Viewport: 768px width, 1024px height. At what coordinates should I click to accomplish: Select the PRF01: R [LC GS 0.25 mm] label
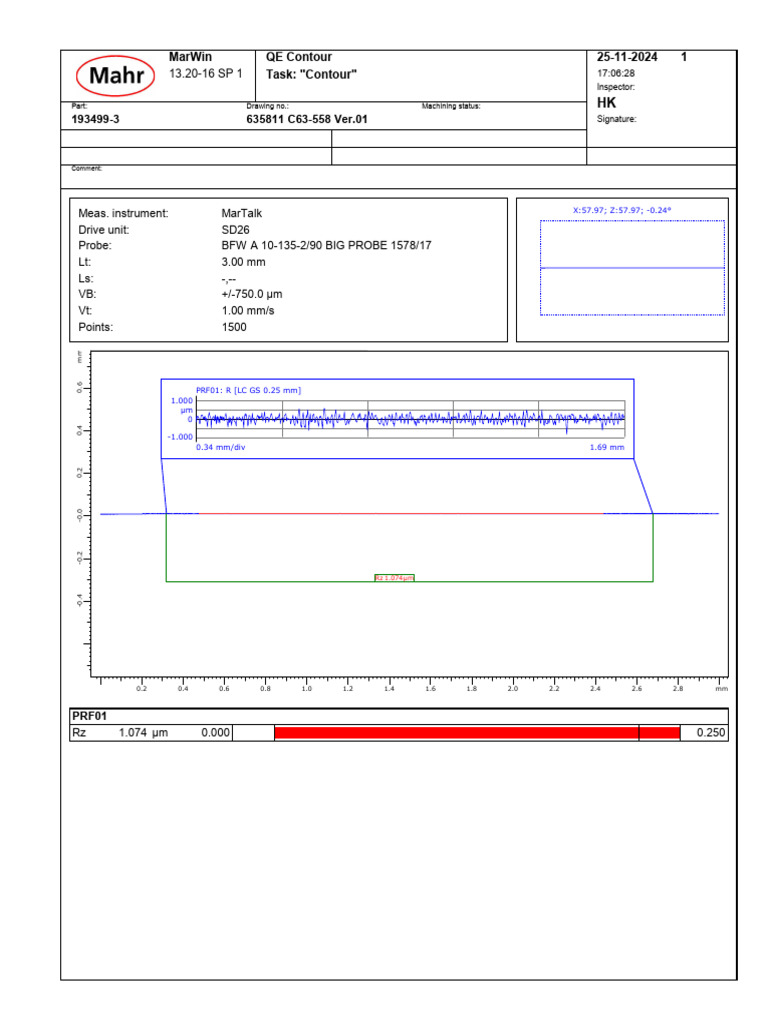[248, 391]
